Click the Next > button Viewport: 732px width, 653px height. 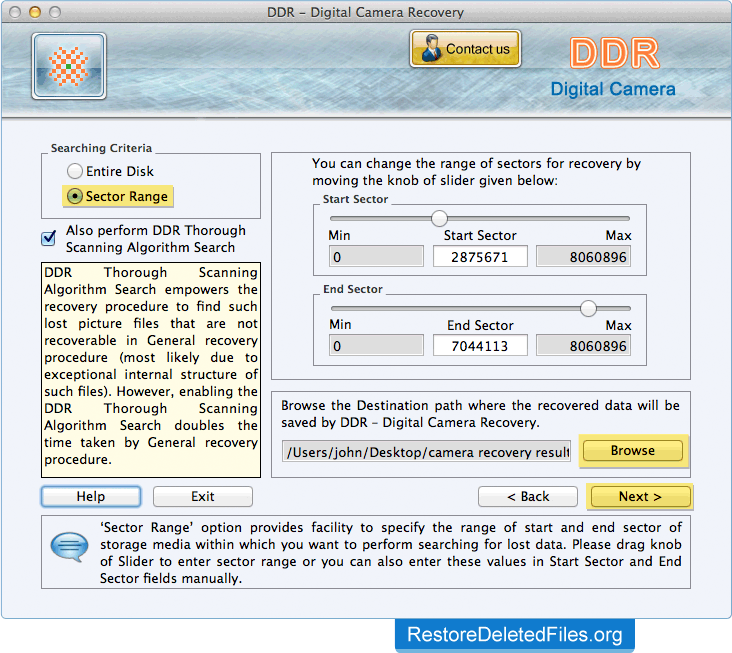(640, 496)
